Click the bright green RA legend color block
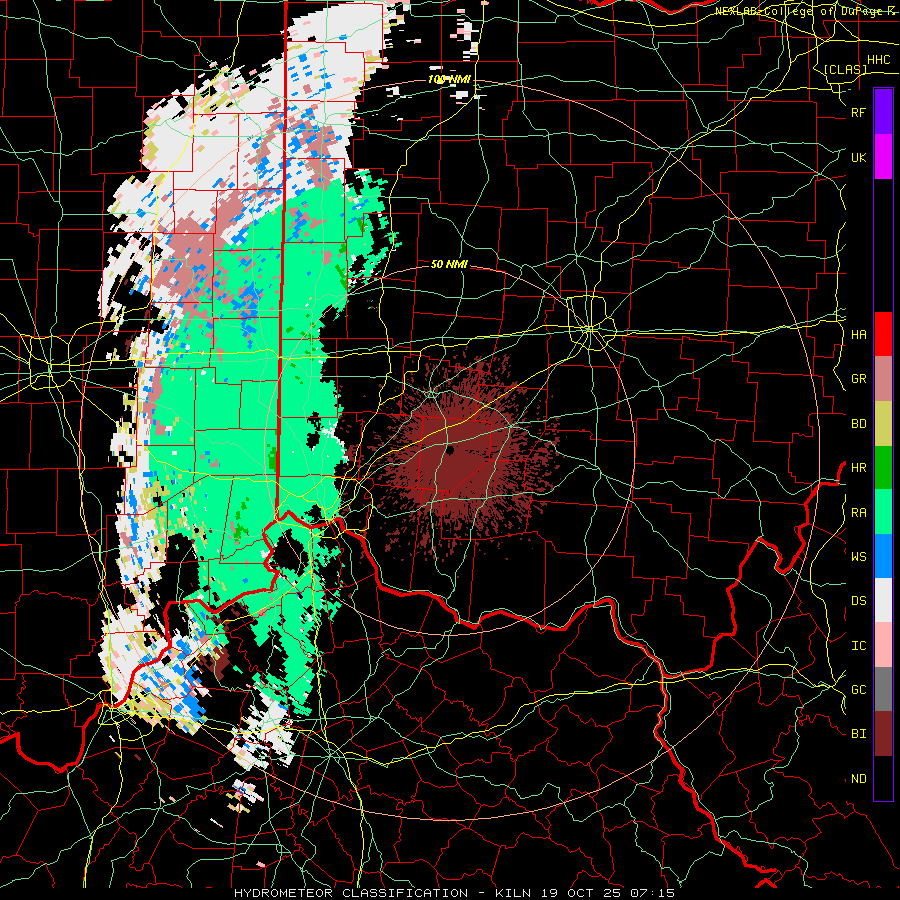 (x=883, y=512)
